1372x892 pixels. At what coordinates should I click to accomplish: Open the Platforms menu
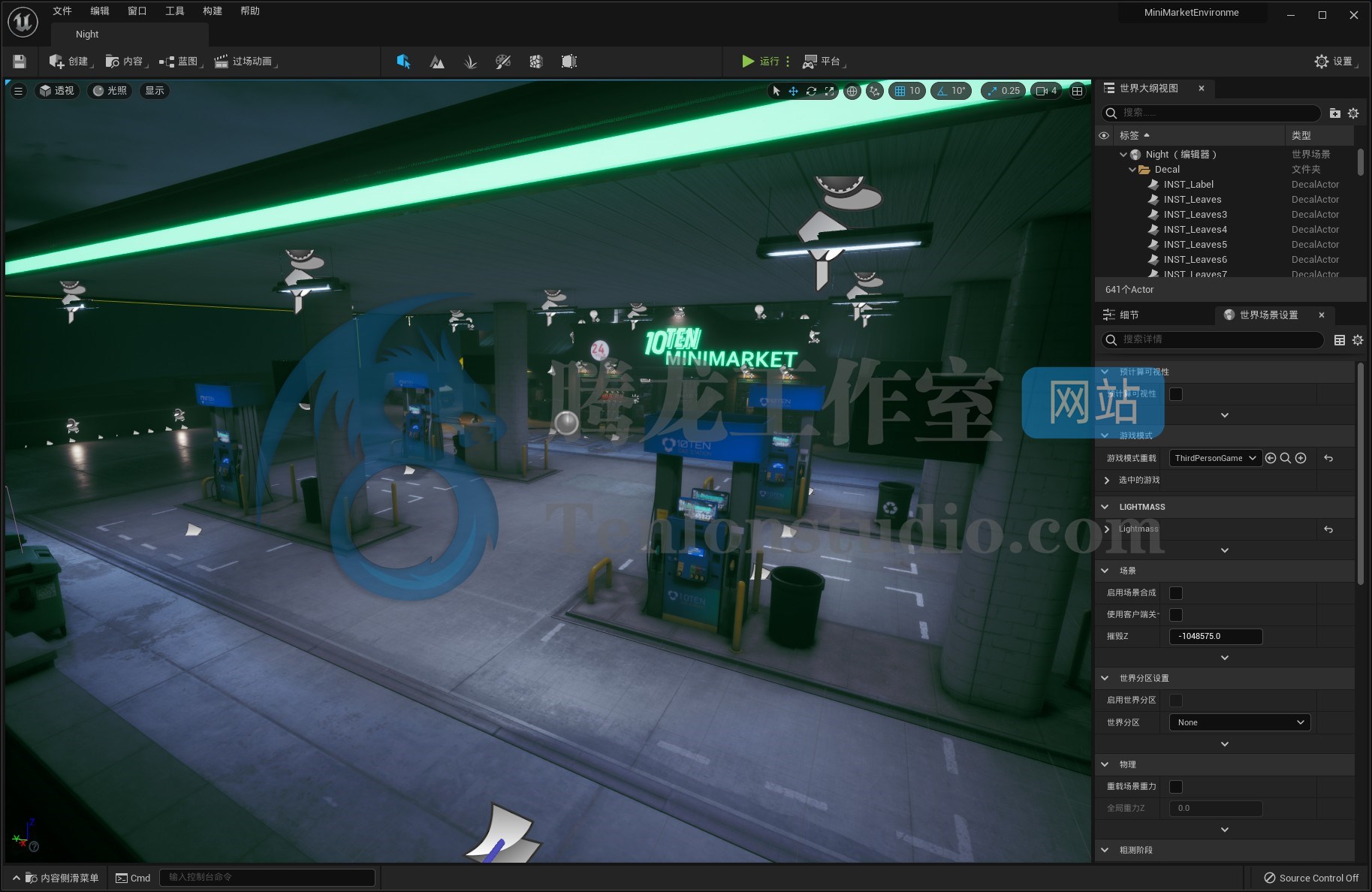[824, 62]
